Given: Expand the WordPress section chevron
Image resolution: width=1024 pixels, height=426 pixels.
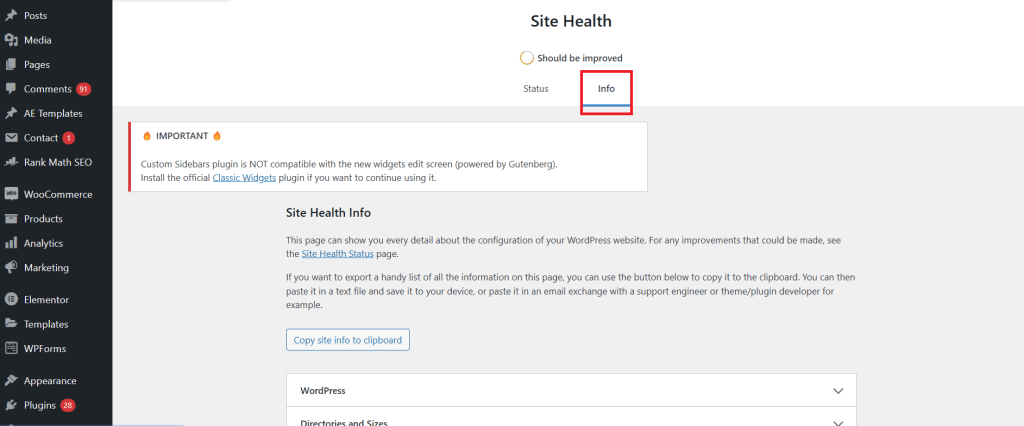Looking at the screenshot, I should click(839, 391).
